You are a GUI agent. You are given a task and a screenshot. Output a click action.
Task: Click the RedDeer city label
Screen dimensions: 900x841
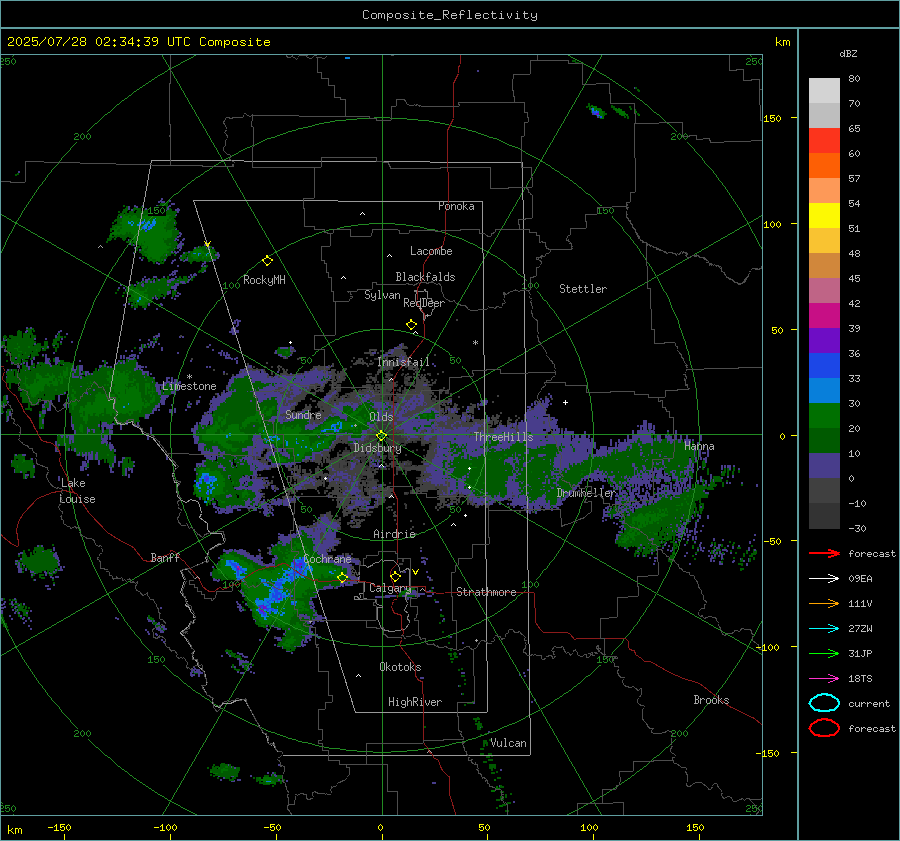click(424, 303)
